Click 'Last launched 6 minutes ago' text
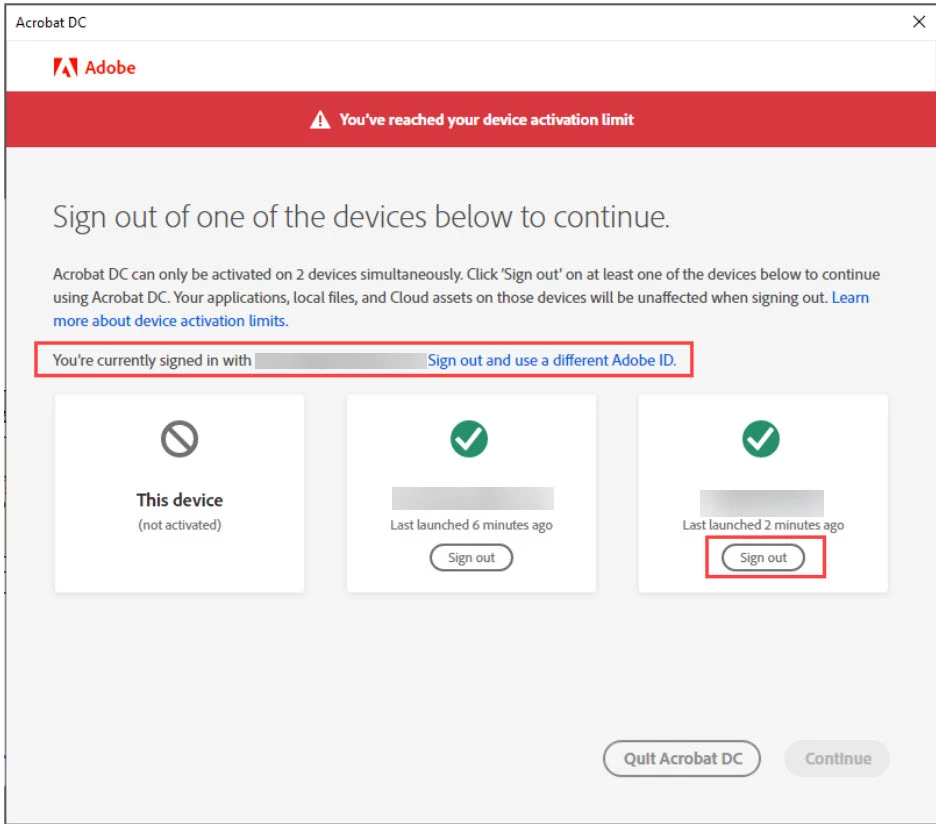This screenshot has height=824, width=936. pos(471,525)
